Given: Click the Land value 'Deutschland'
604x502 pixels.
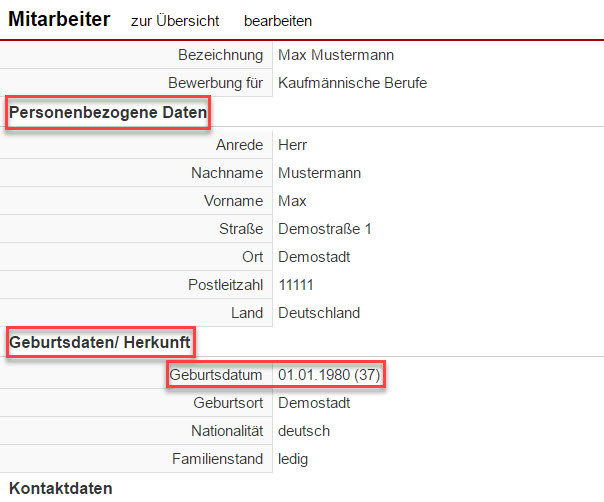Looking at the screenshot, I should tap(319, 313).
